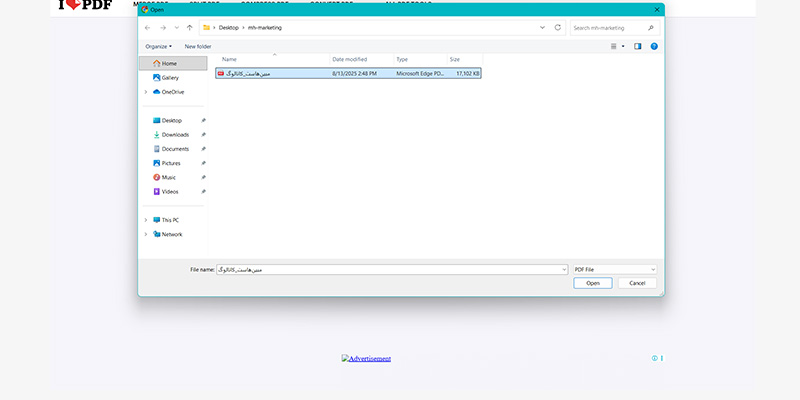Expand the Network tree node
800x400 pixels.
point(145,234)
